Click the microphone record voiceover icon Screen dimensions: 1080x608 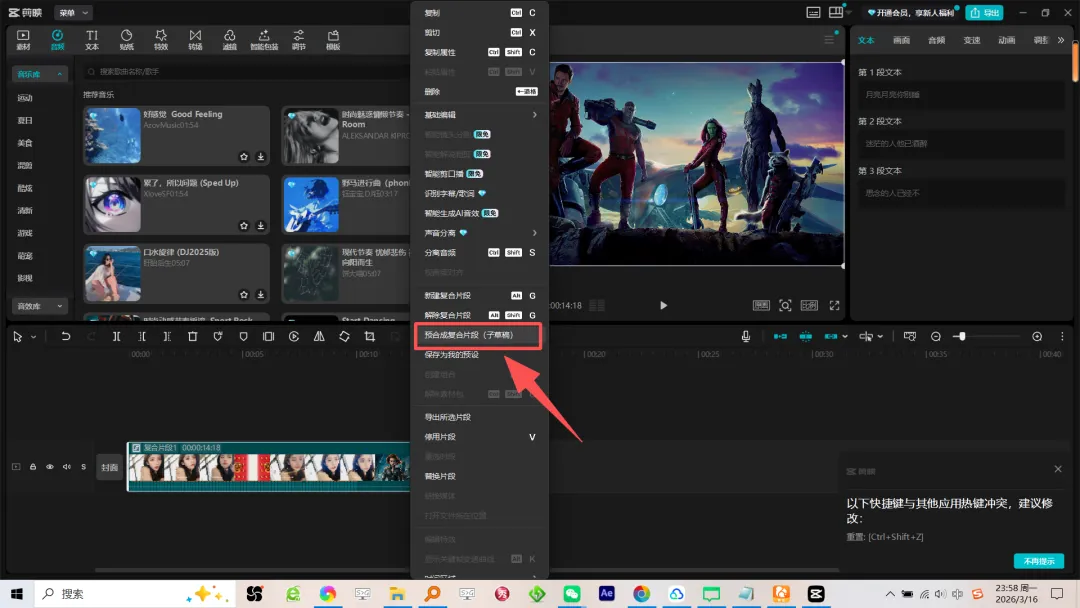tap(746, 337)
